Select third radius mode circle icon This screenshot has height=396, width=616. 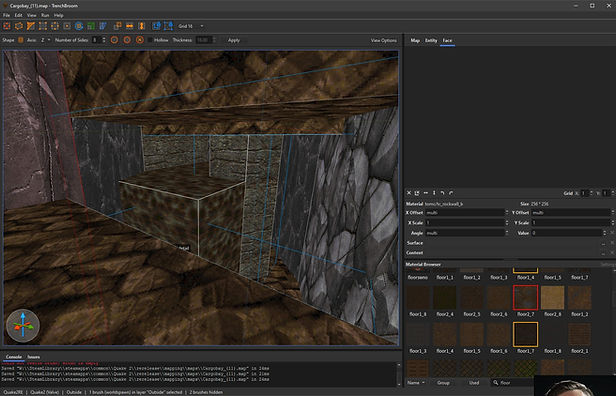pos(139,40)
